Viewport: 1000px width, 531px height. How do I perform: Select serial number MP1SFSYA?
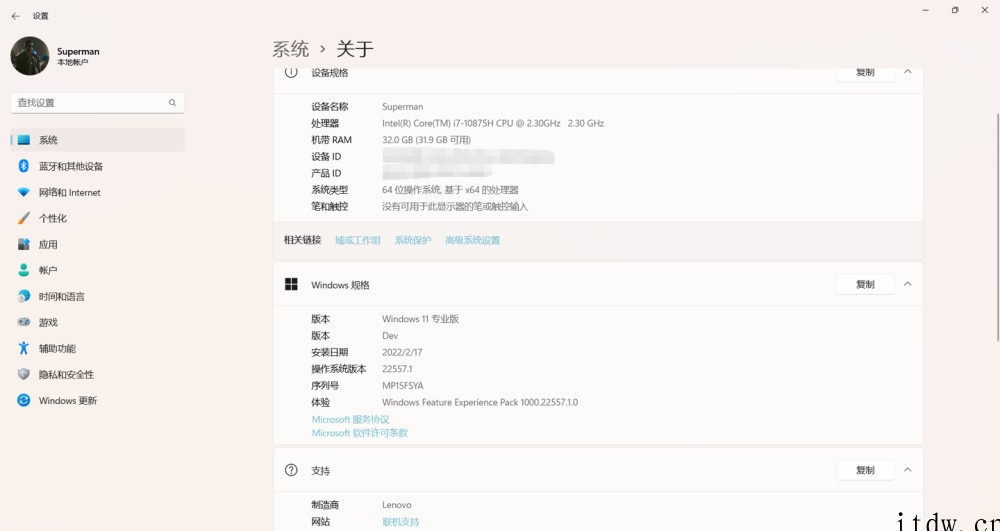(x=402, y=386)
